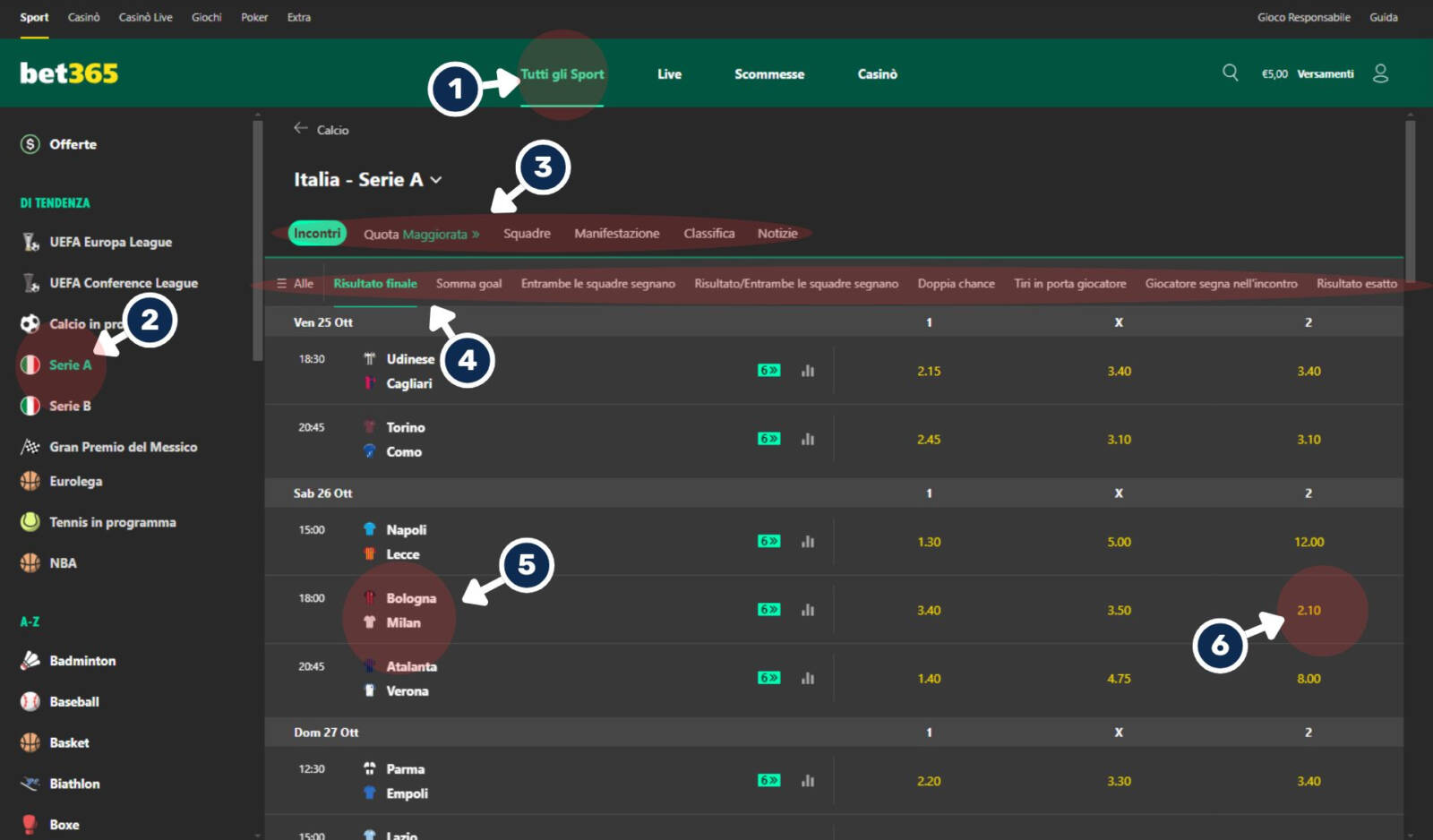Screen dimensions: 1433x840
Task: Click the tennis ball icon
Action: [x=30, y=522]
